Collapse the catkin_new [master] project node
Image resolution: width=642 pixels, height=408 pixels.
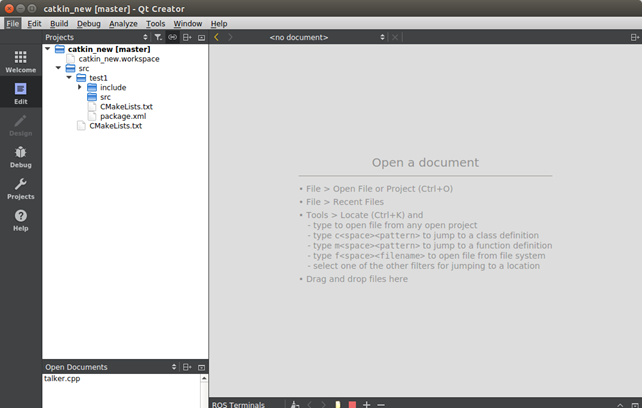pyautogui.click(x=47, y=49)
